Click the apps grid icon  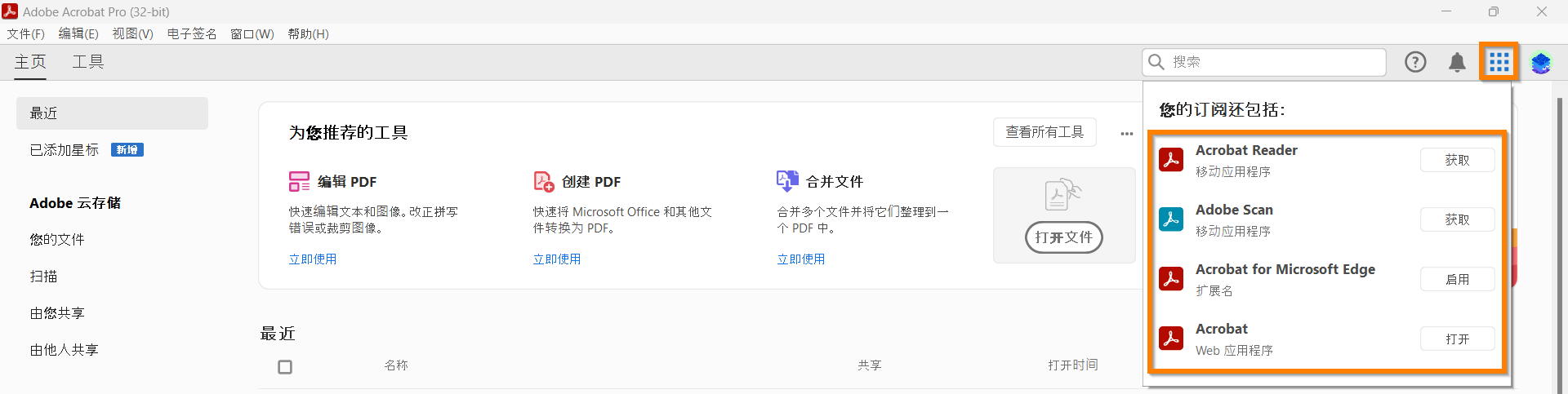tap(1499, 62)
